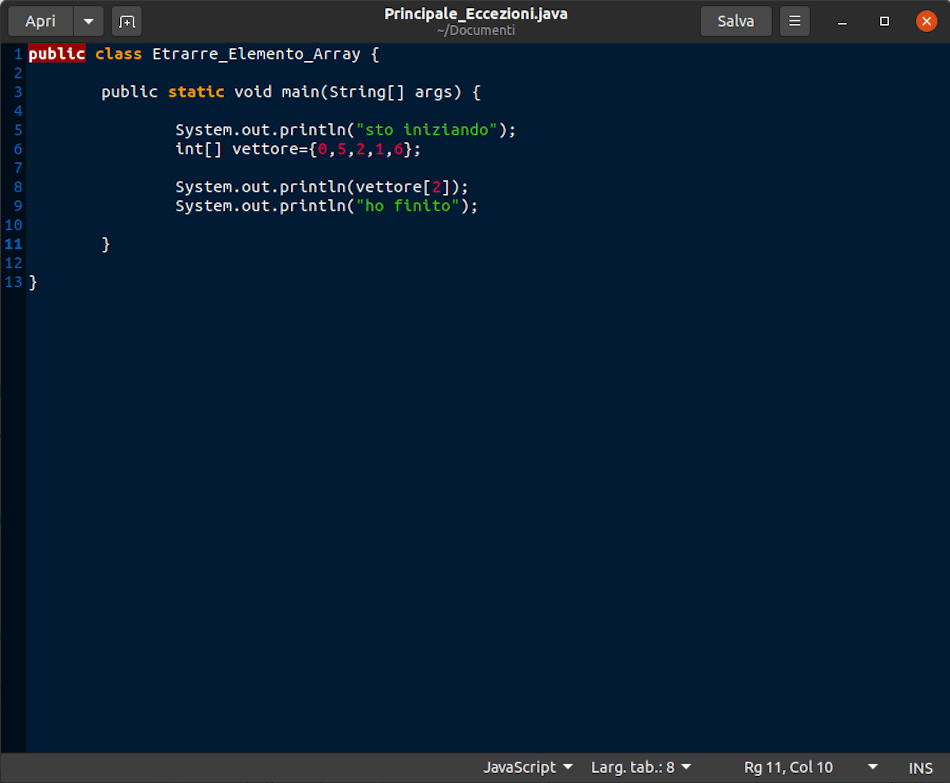Viewport: 950px width, 783px height.
Task: Toggle INS insert mode indicator
Action: (x=920, y=768)
